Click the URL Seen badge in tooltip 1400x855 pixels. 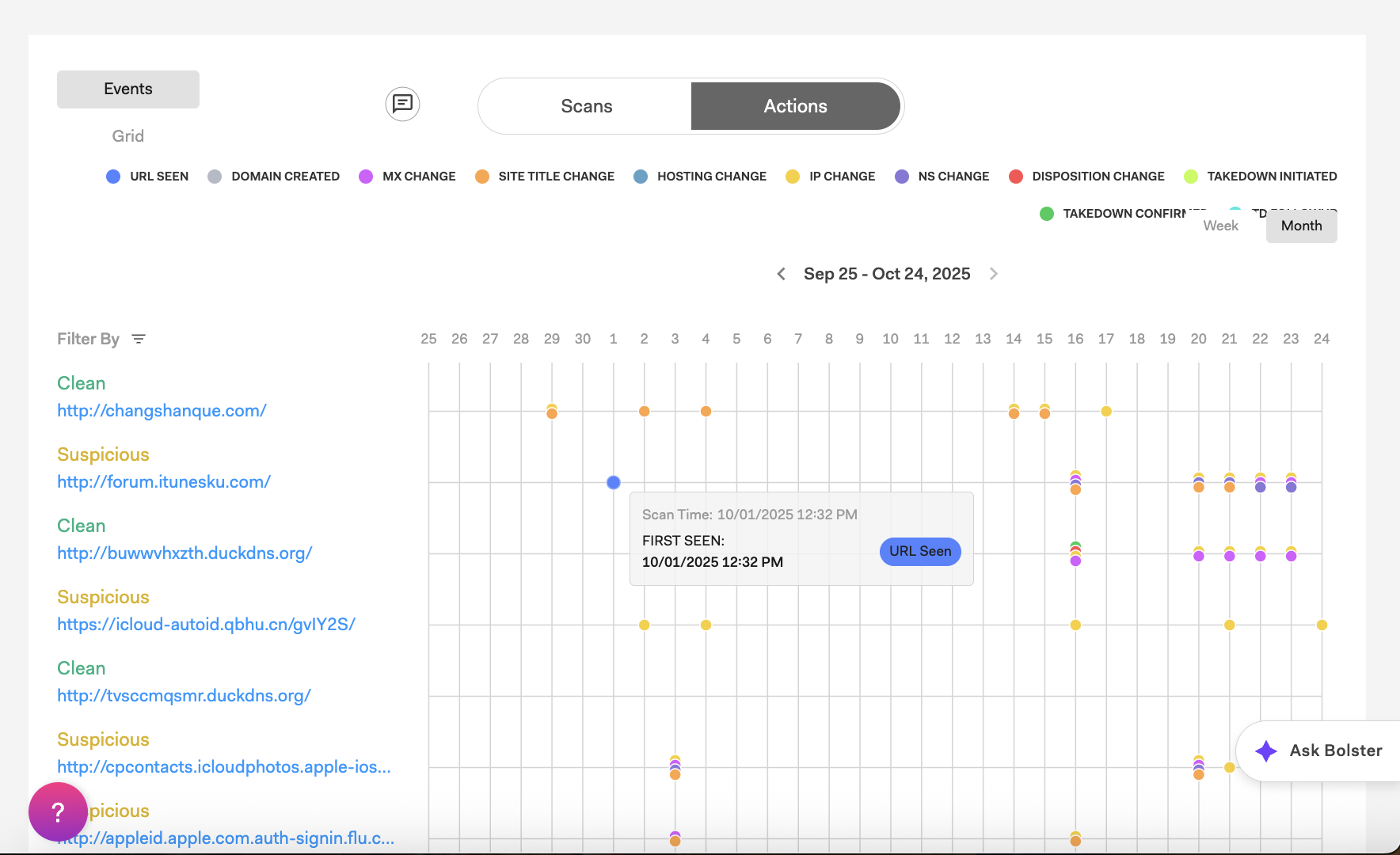pos(919,551)
